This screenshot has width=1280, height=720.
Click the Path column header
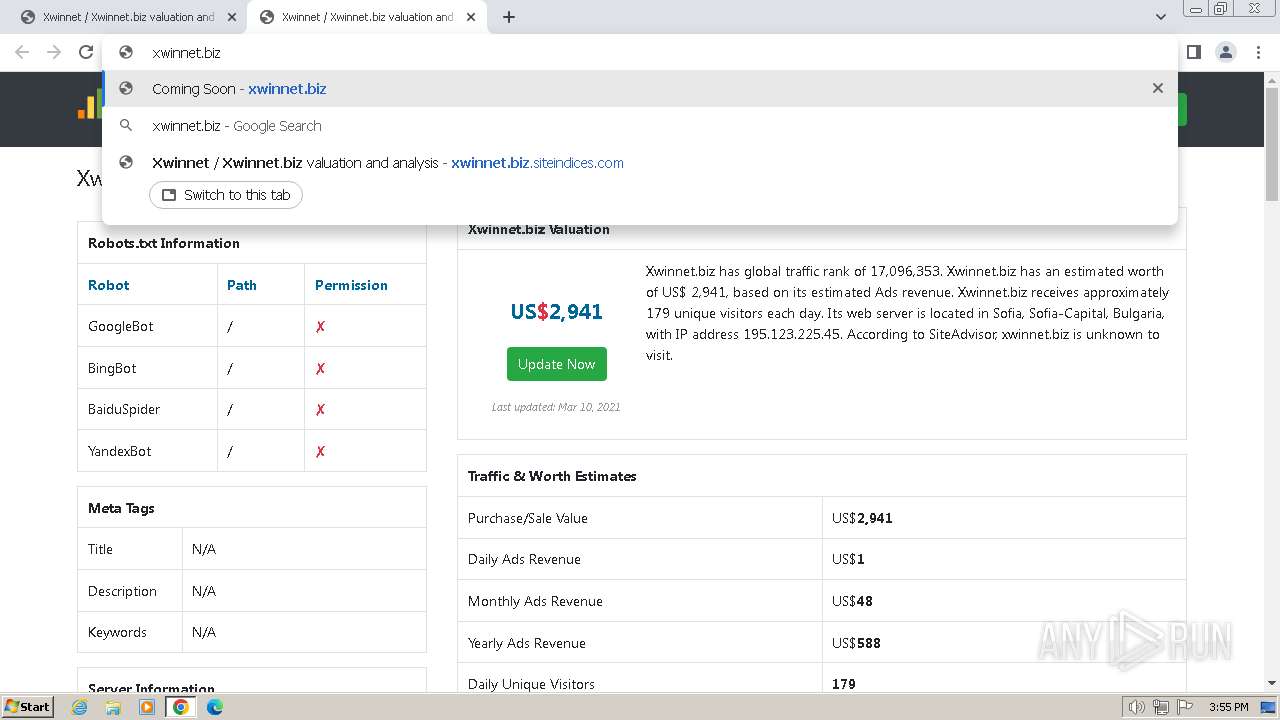click(242, 285)
